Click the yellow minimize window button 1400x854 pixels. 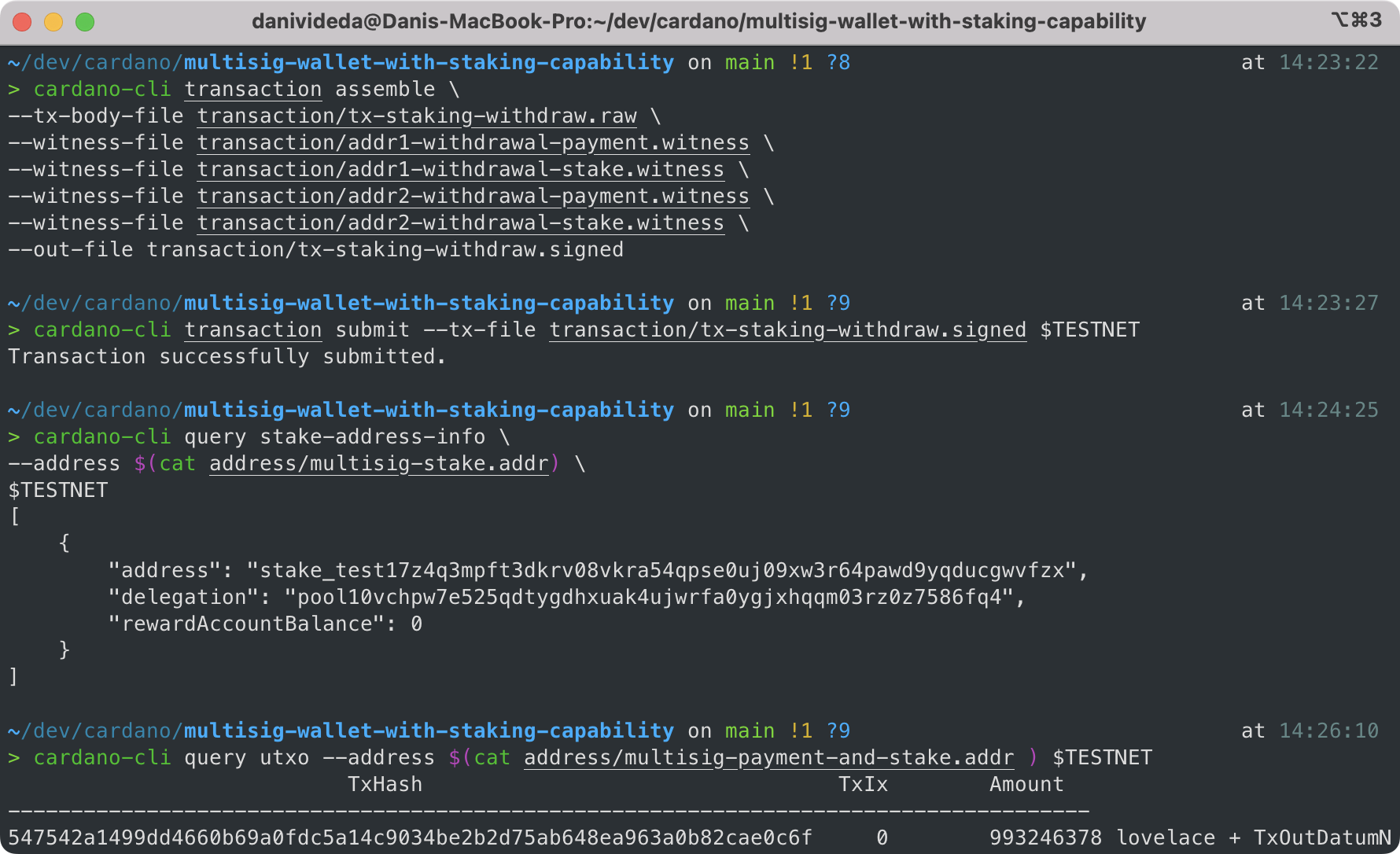pos(53,22)
